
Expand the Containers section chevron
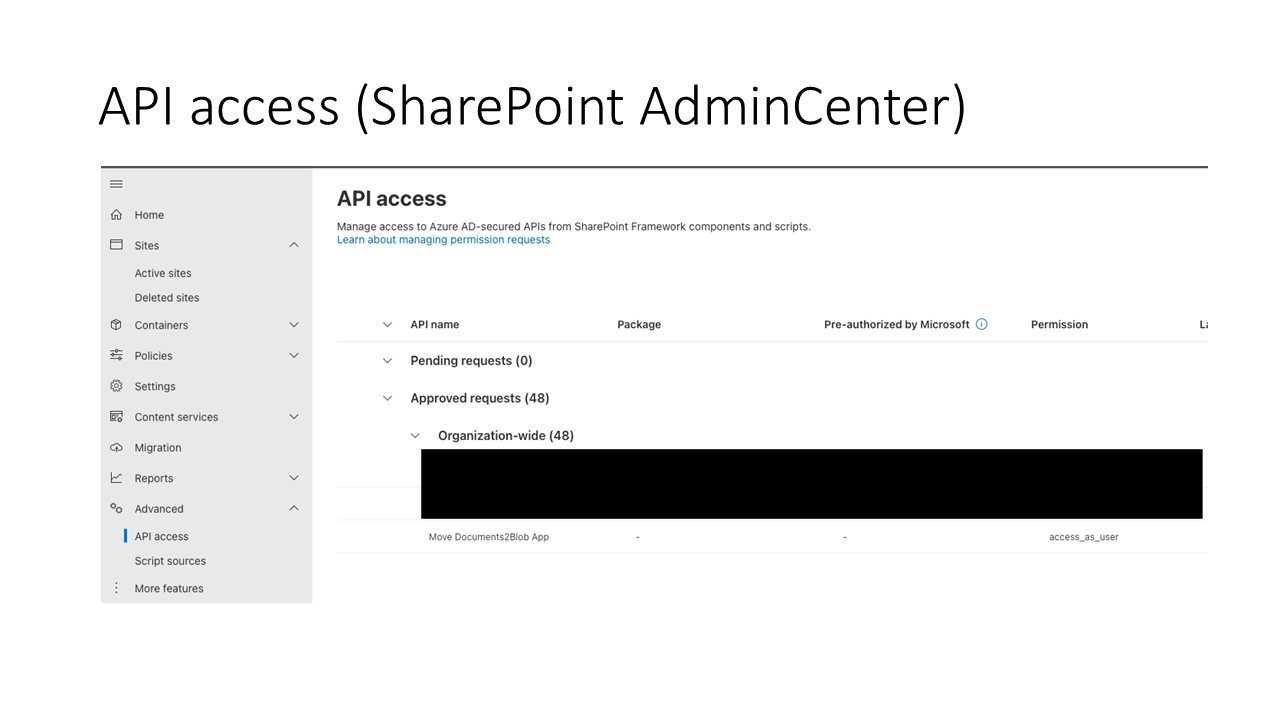294,325
